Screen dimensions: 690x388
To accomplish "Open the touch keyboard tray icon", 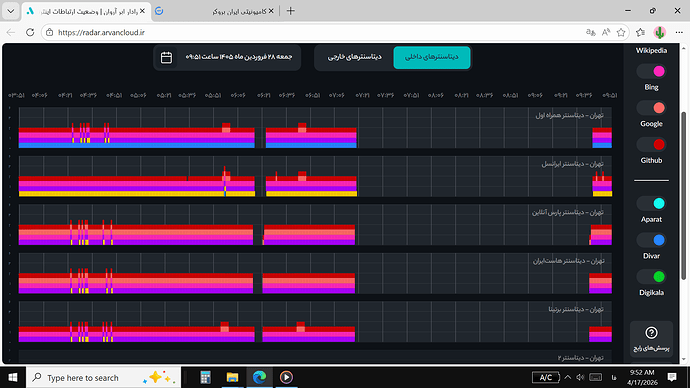I will point(595,377).
